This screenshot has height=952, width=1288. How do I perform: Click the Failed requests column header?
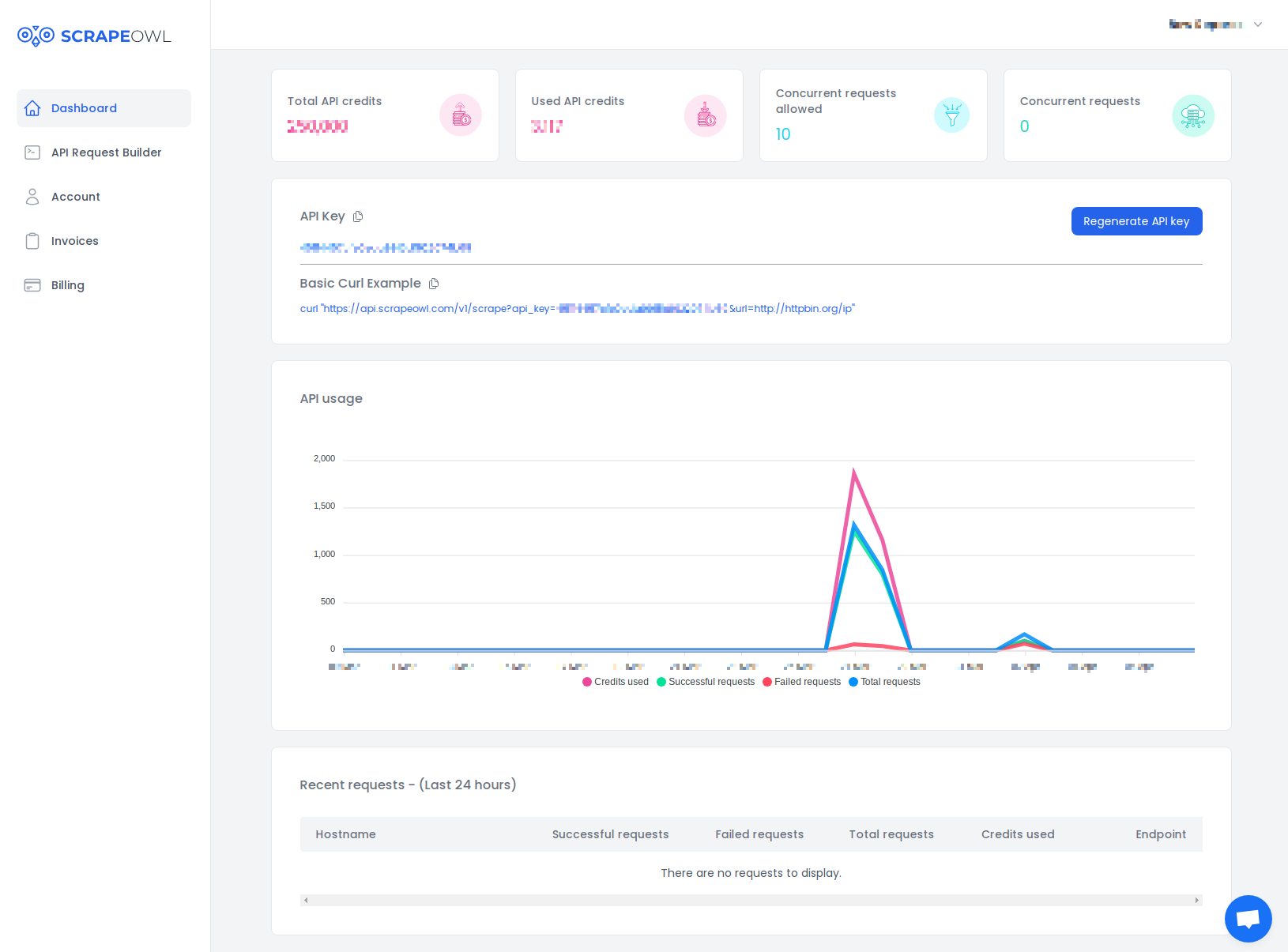(759, 834)
